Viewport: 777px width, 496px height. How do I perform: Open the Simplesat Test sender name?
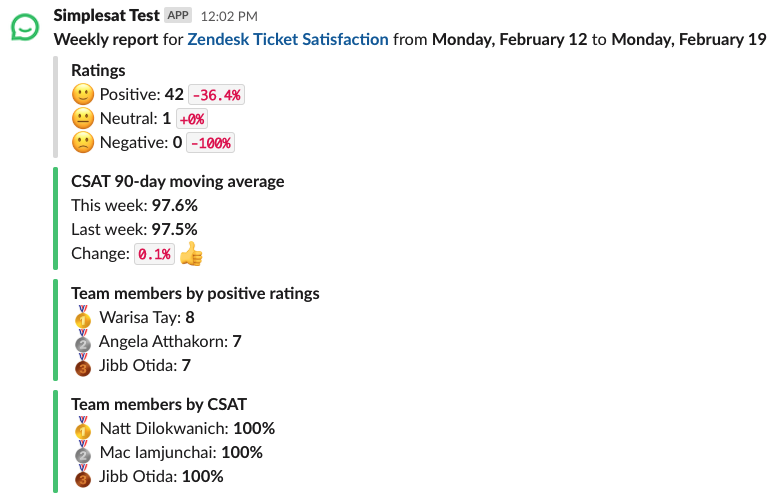tap(107, 15)
